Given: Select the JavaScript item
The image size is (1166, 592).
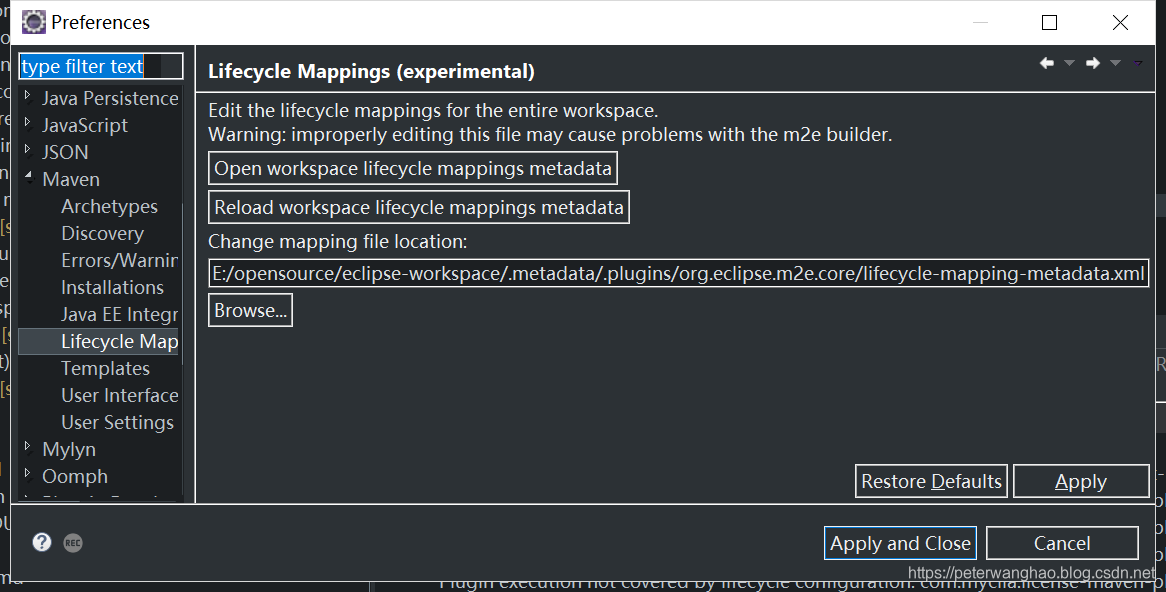Looking at the screenshot, I should tap(85, 125).
